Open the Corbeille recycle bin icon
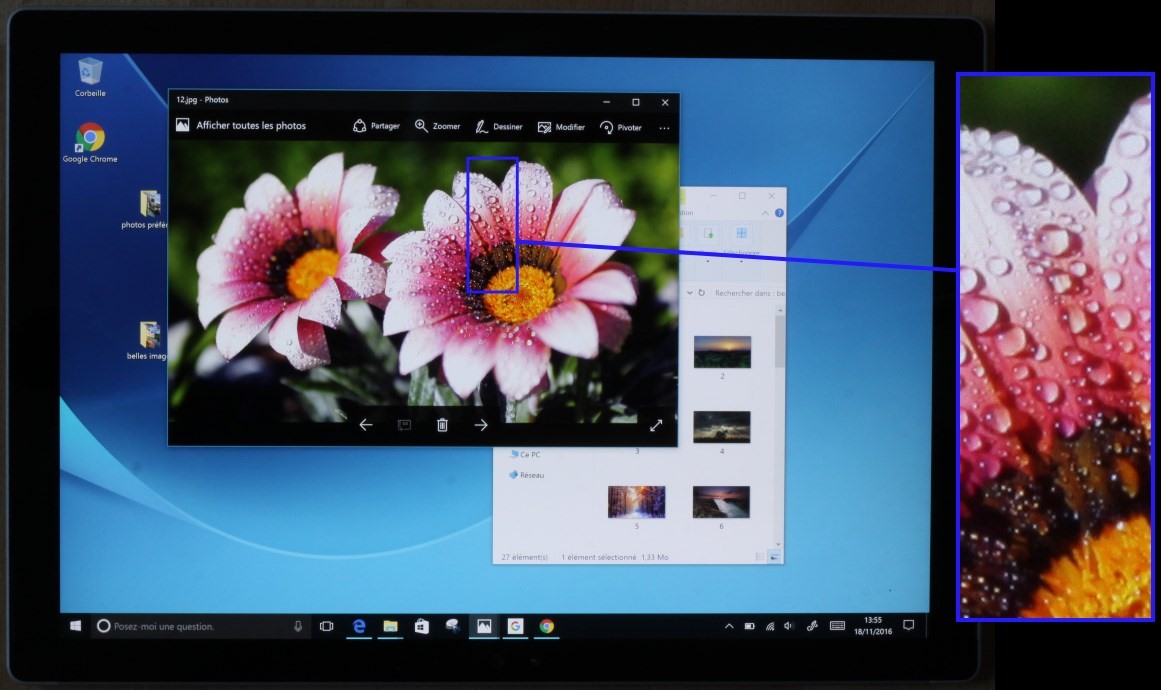This screenshot has height=690, width=1161. point(90,77)
